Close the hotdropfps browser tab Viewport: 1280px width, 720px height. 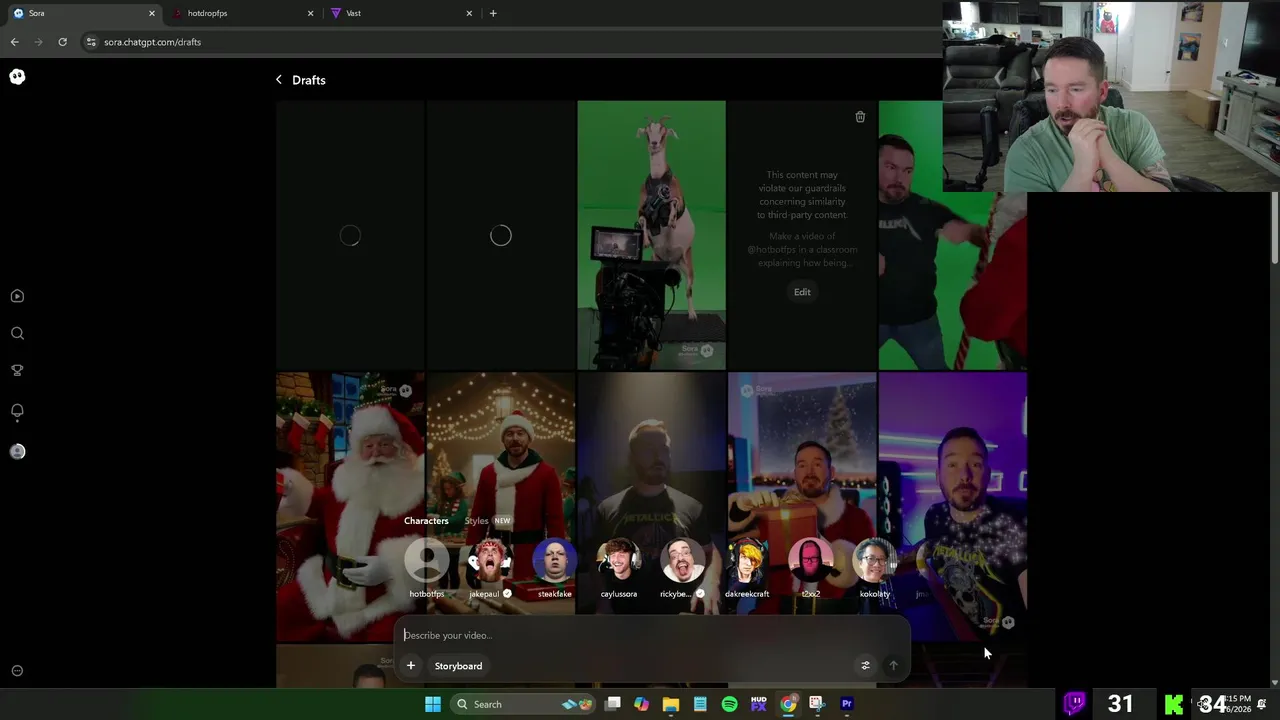click(310, 13)
